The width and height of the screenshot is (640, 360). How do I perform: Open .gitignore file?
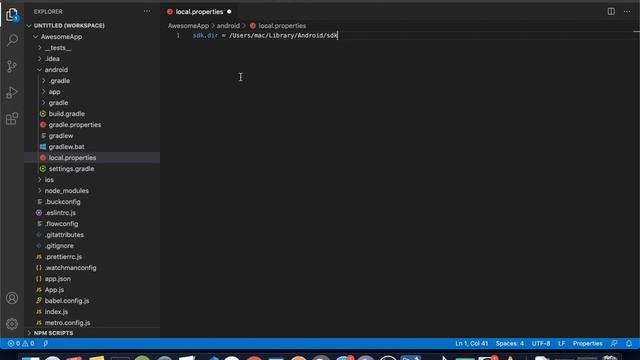click(x=59, y=246)
